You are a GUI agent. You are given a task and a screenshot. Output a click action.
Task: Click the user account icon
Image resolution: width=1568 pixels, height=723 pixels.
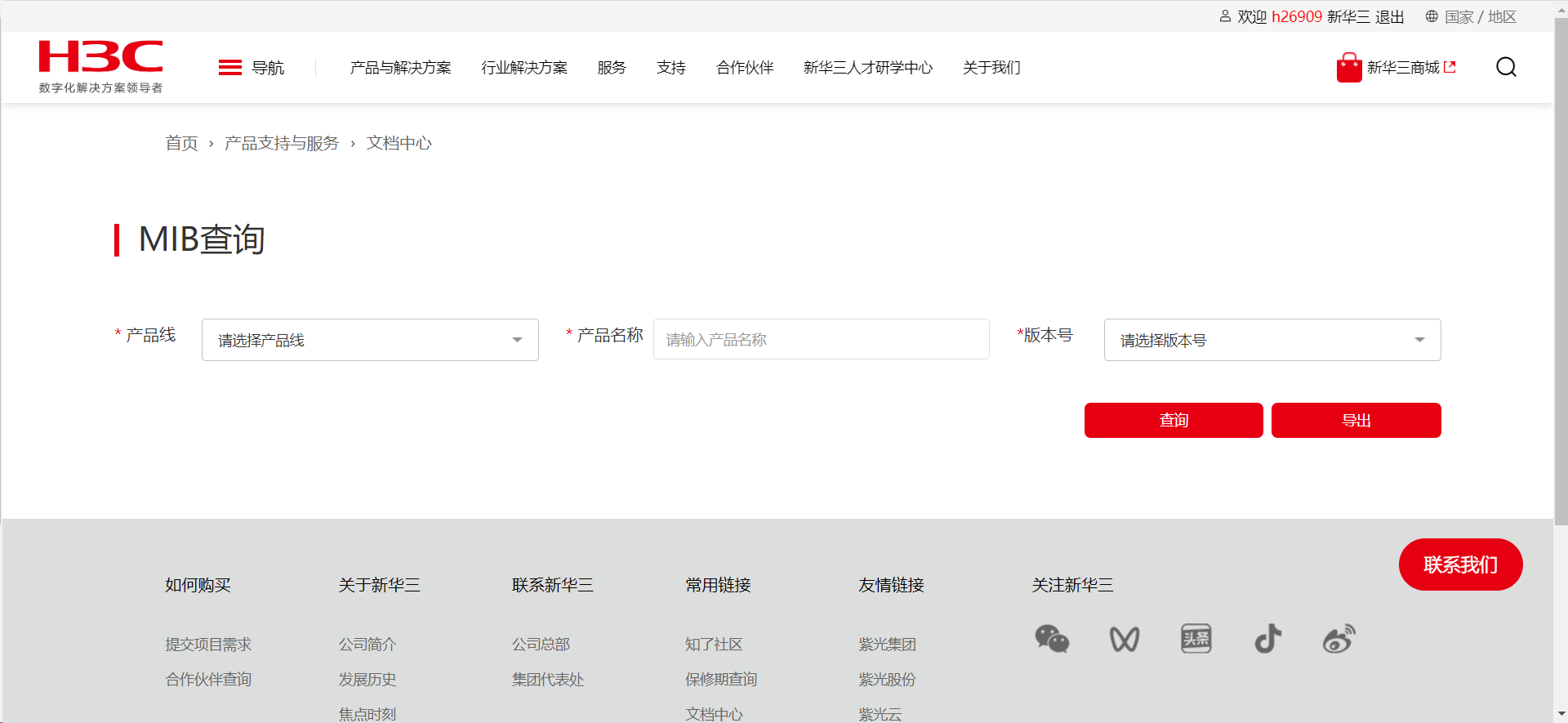click(1225, 16)
